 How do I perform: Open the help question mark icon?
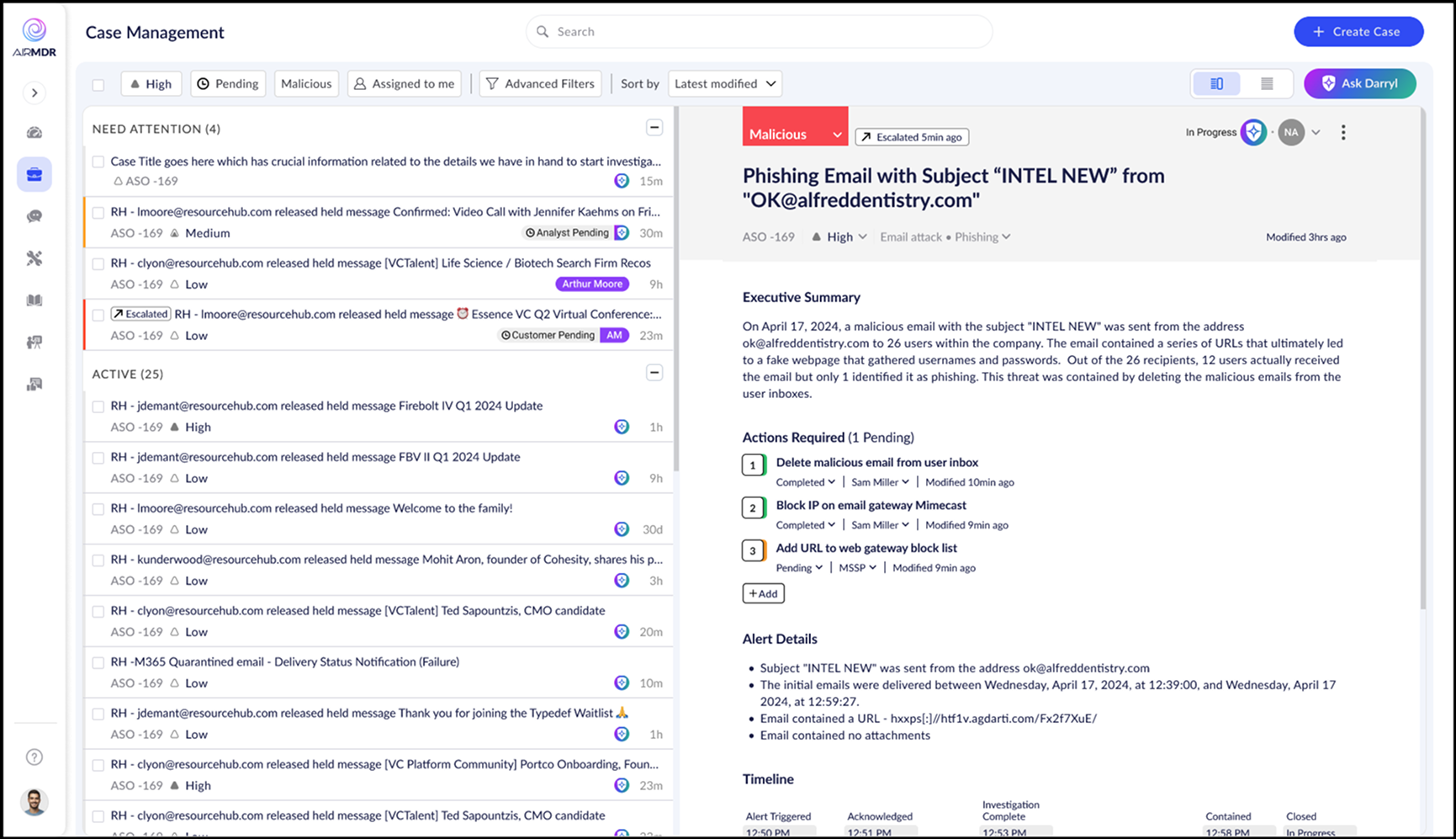[x=34, y=757]
